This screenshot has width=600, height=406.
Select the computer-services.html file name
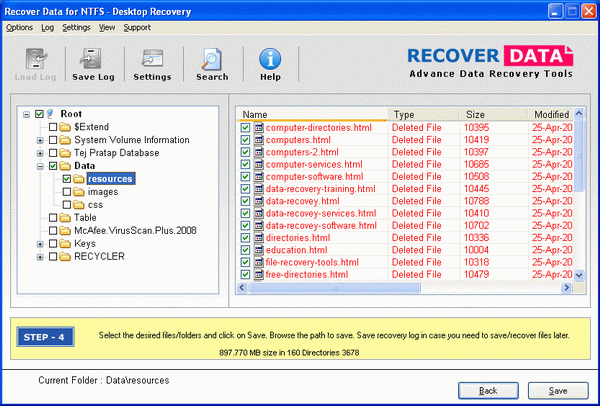314,165
